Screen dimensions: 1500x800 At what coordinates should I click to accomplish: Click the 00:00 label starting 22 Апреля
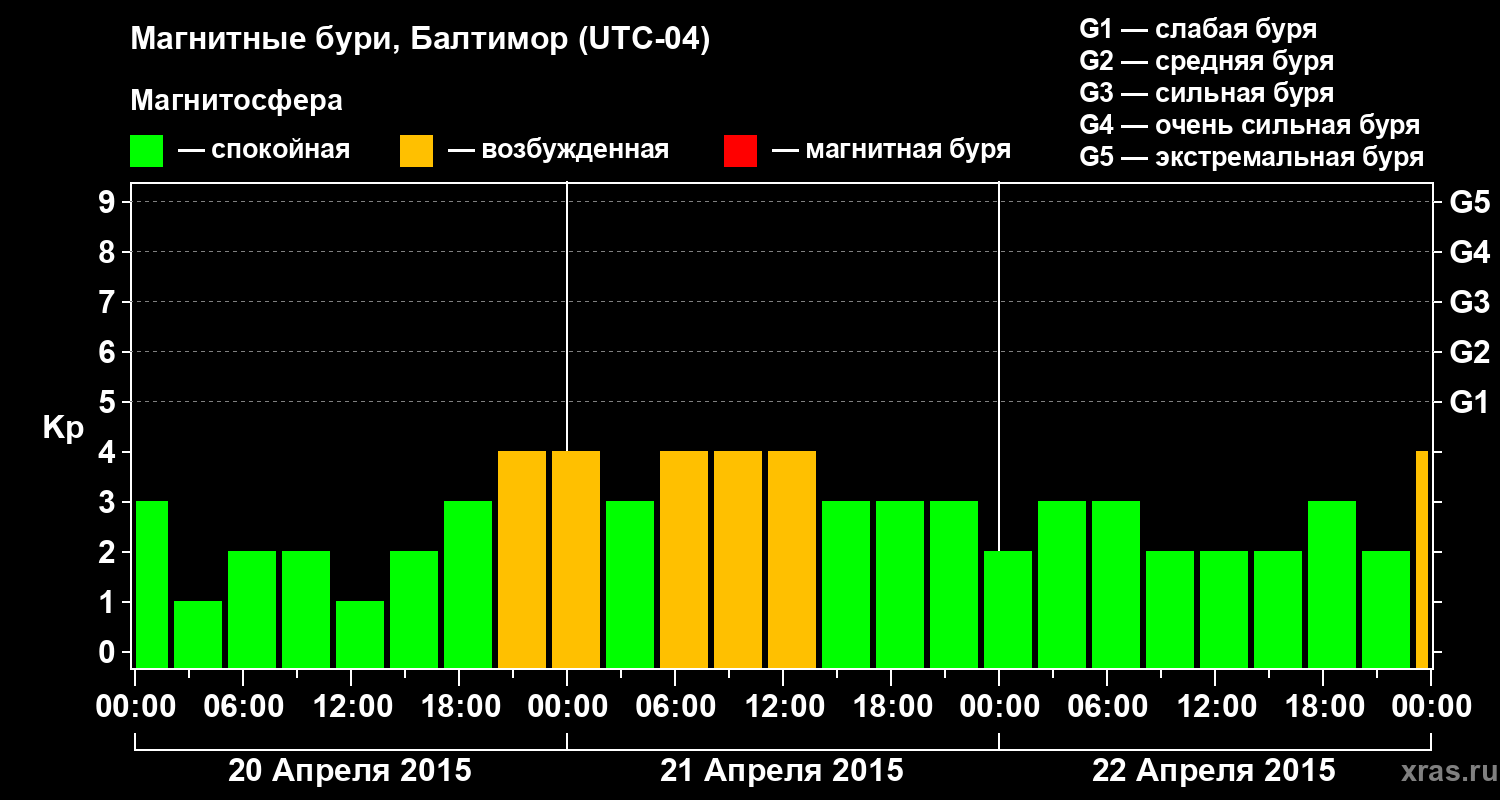999,707
